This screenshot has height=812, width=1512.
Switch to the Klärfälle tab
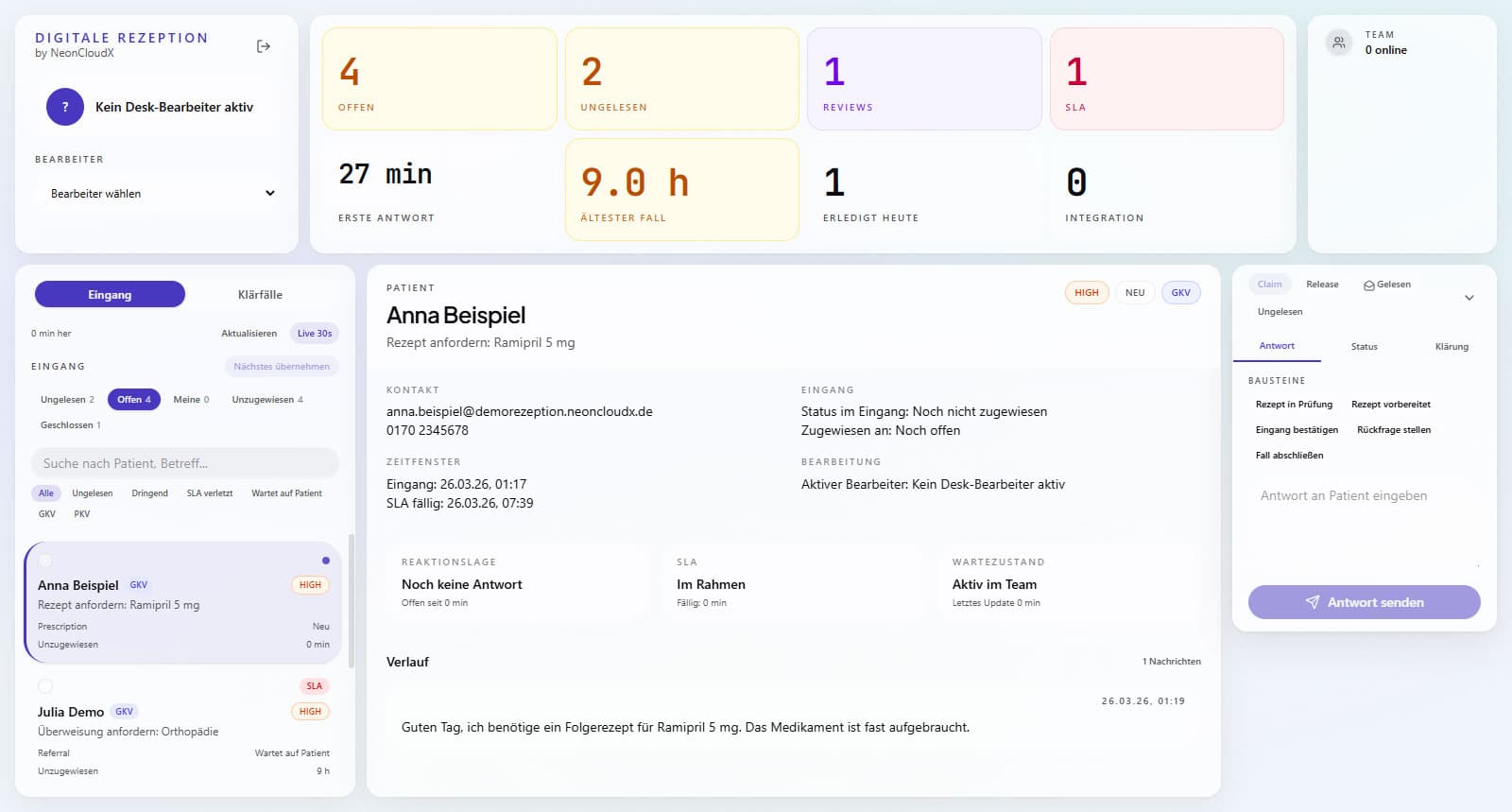(x=260, y=294)
